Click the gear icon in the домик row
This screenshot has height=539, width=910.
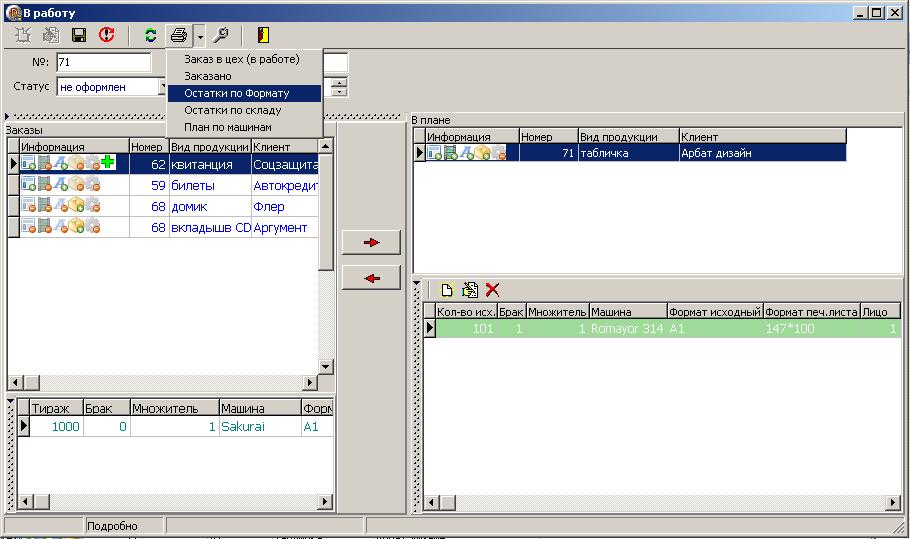pyautogui.click(x=92, y=205)
